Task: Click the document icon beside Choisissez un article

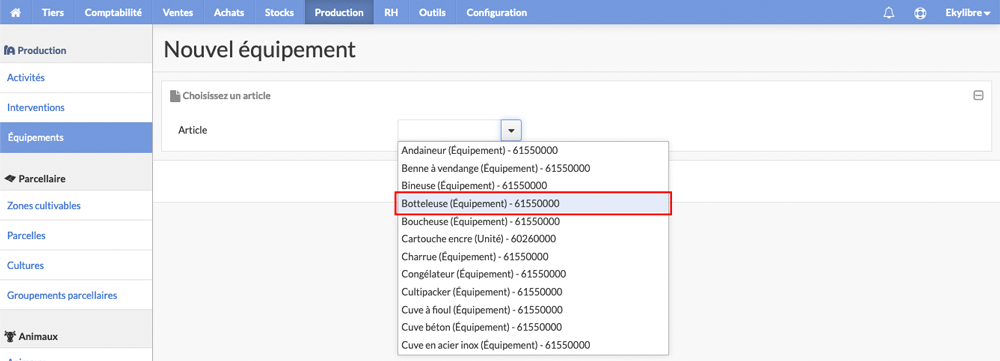Action: point(175,96)
